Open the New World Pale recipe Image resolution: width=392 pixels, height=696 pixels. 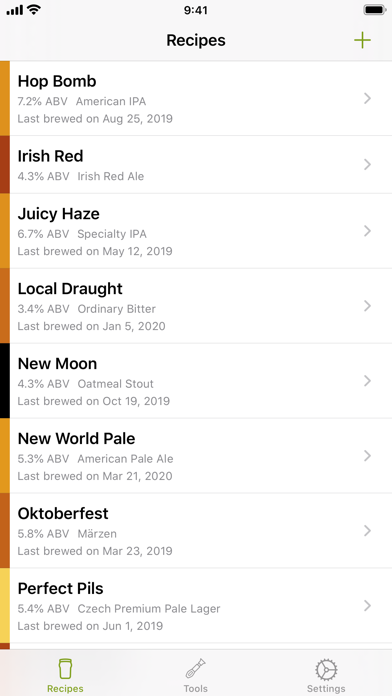pos(196,456)
